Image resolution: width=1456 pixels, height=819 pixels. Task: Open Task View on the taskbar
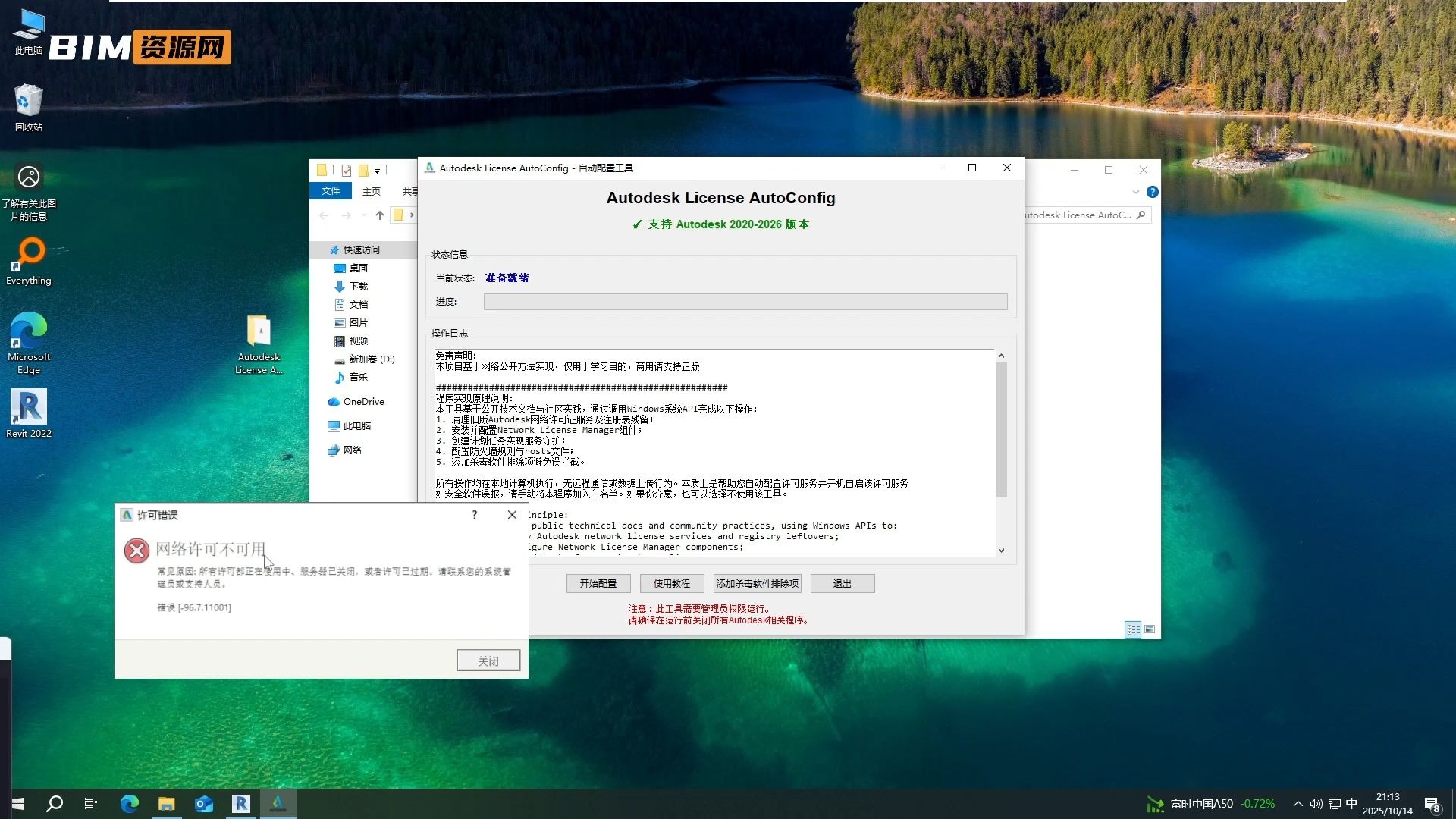[91, 804]
